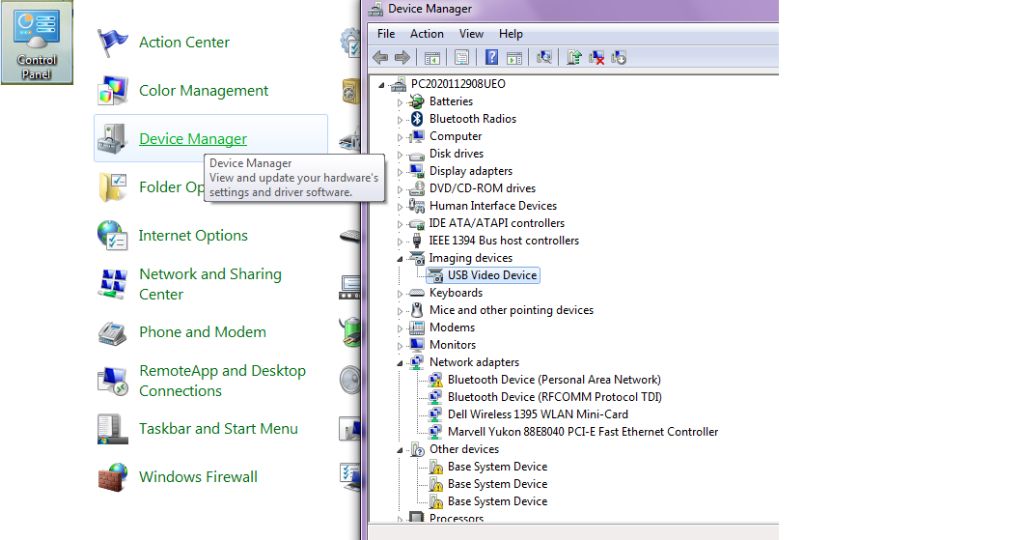Viewport: 1024px width, 540px height.
Task: Select Bluetooth Device (Personal Area Network)
Action: pyautogui.click(x=554, y=380)
